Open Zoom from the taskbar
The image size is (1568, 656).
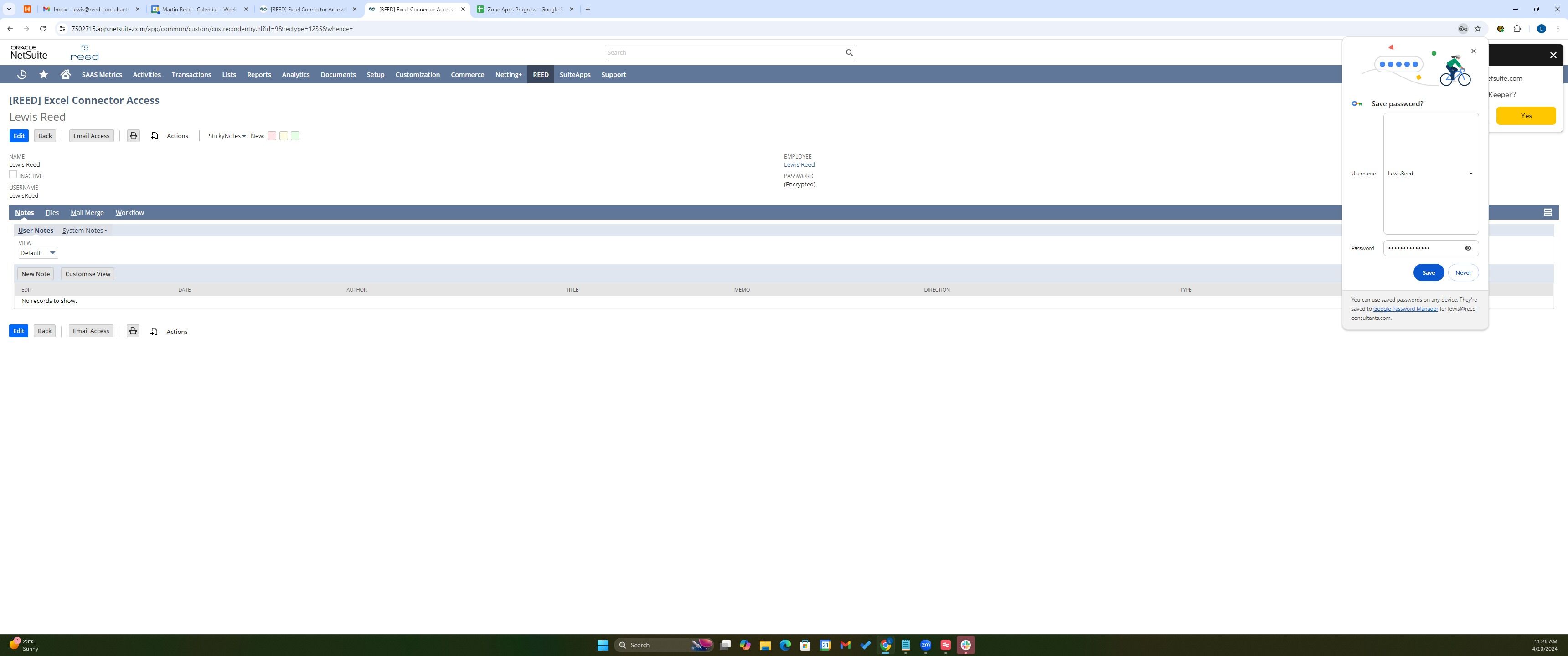(x=925, y=645)
